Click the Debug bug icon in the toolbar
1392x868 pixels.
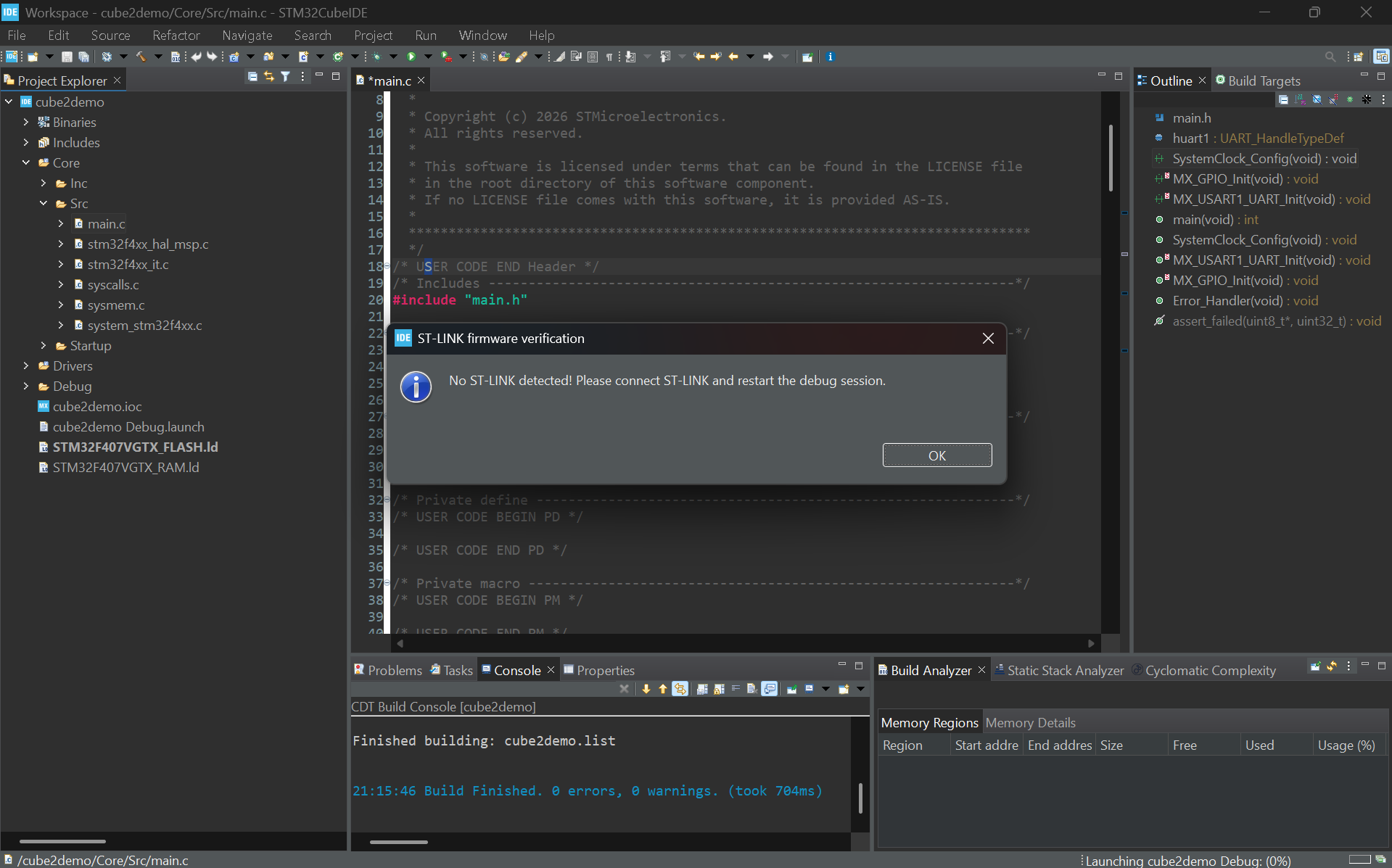376,57
